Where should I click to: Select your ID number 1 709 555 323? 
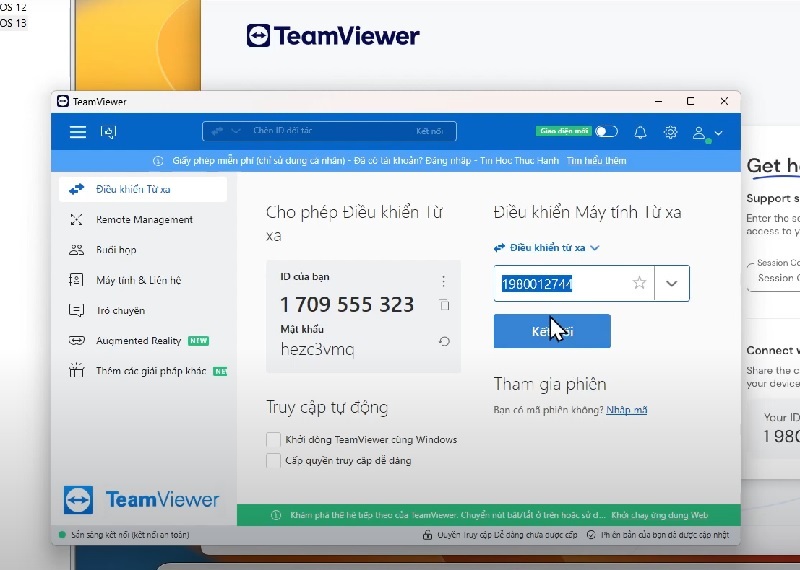347,305
